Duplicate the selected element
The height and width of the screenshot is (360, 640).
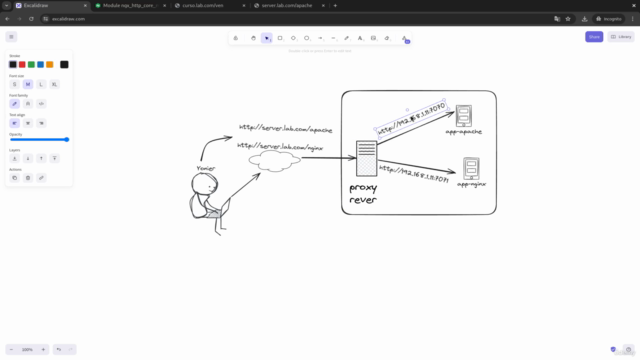[15, 178]
